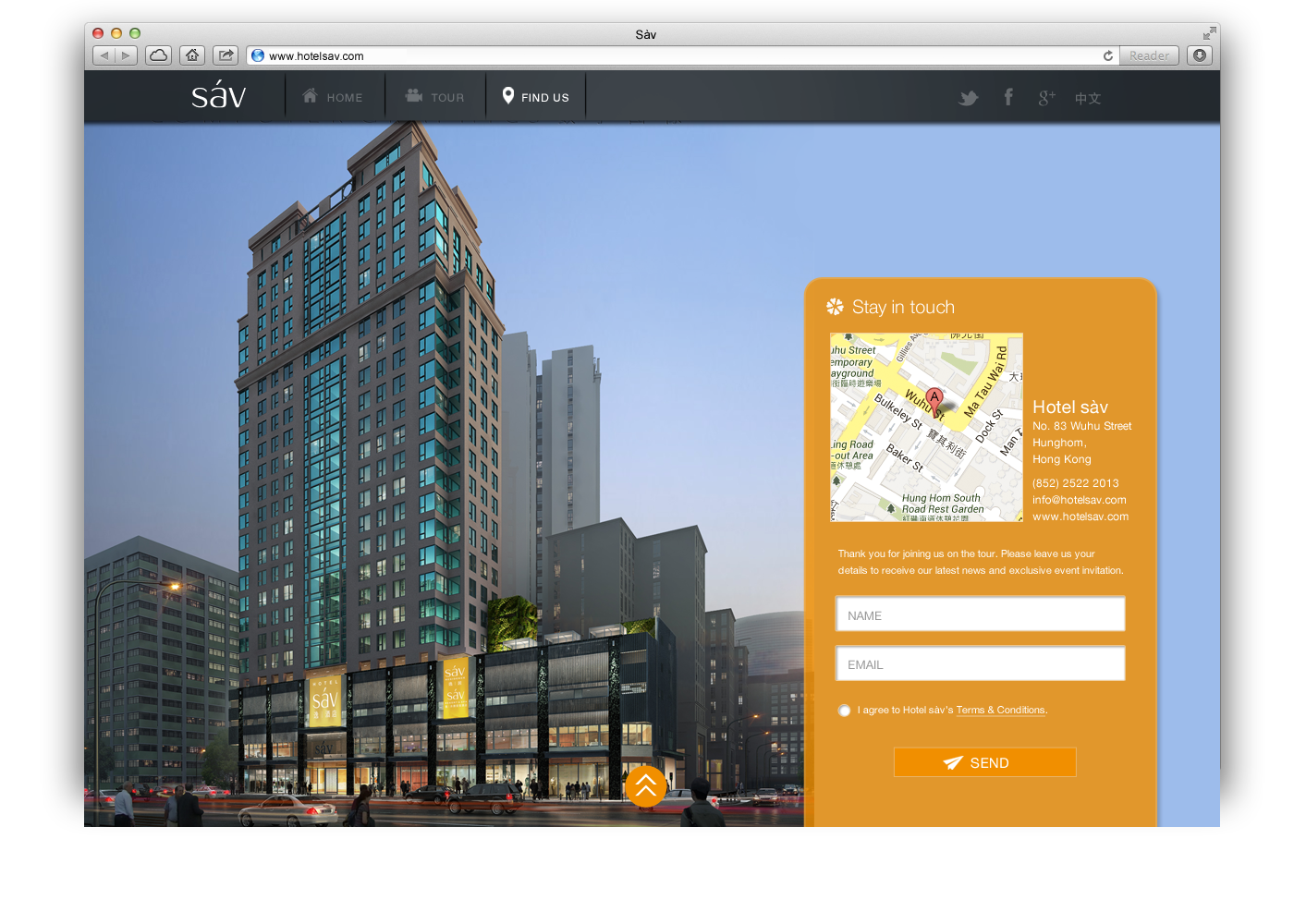1294x924 pixels.
Task: Click the Stay in touch heading
Action: 903,307
